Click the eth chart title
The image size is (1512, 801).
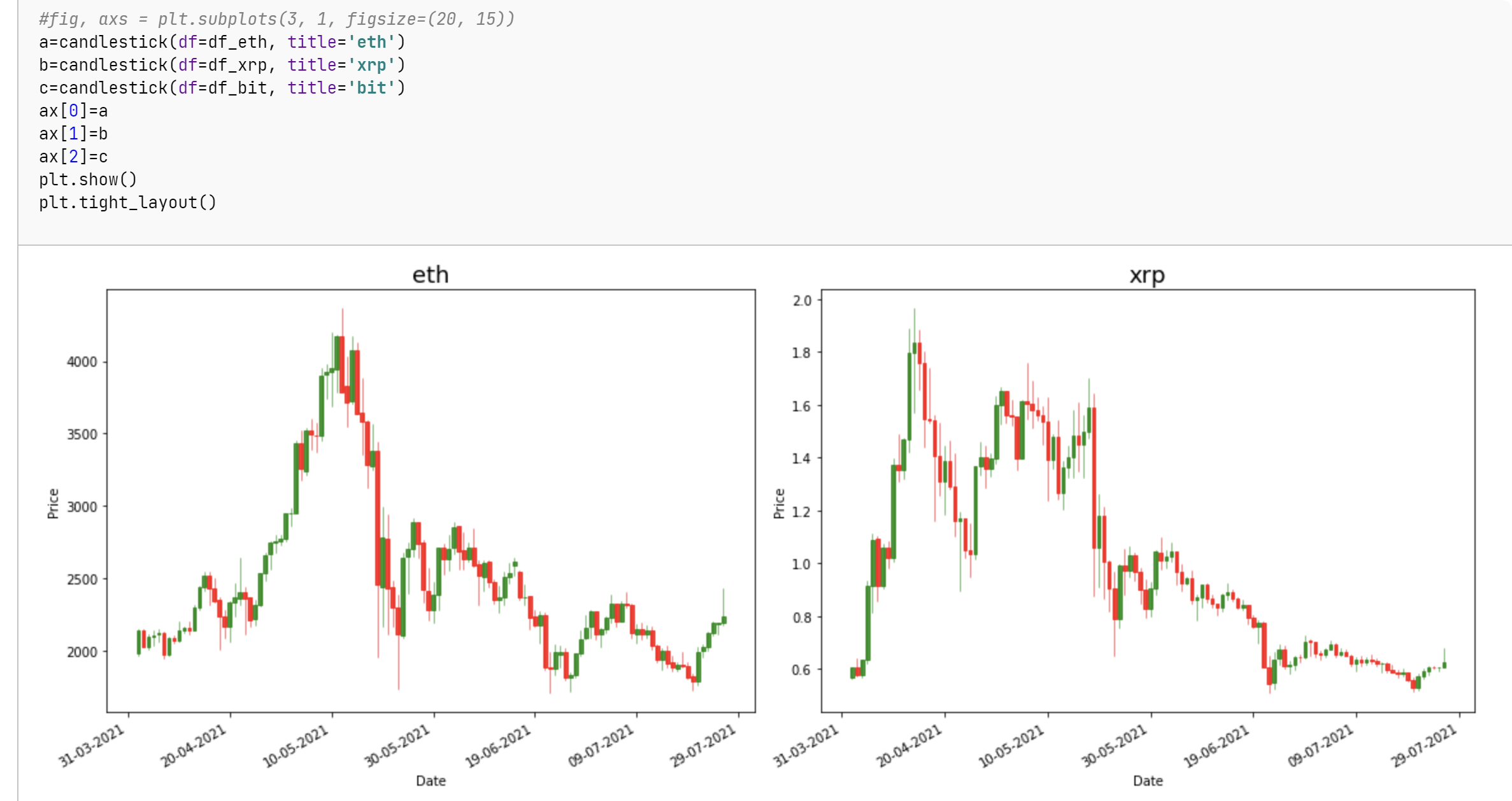pos(431,275)
